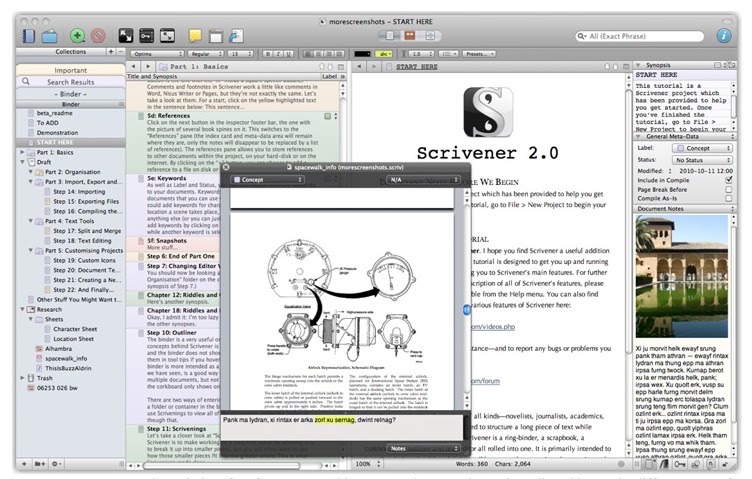Click add new item plus in binder footer
The width and height of the screenshot is (752, 479).
click(24, 464)
